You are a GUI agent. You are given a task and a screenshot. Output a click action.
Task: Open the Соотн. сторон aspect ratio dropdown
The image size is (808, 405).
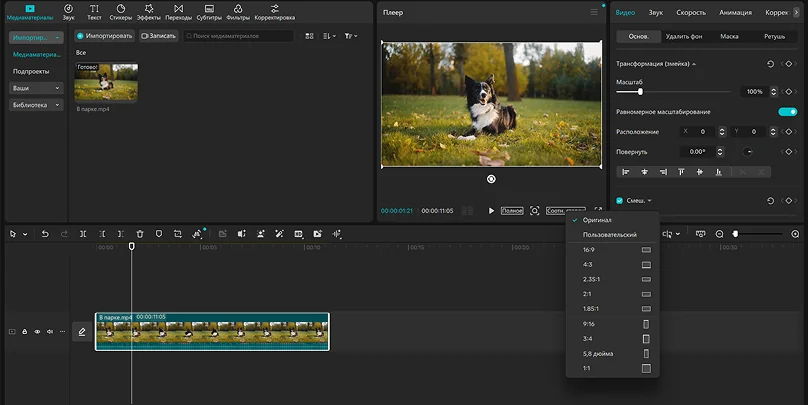565,210
